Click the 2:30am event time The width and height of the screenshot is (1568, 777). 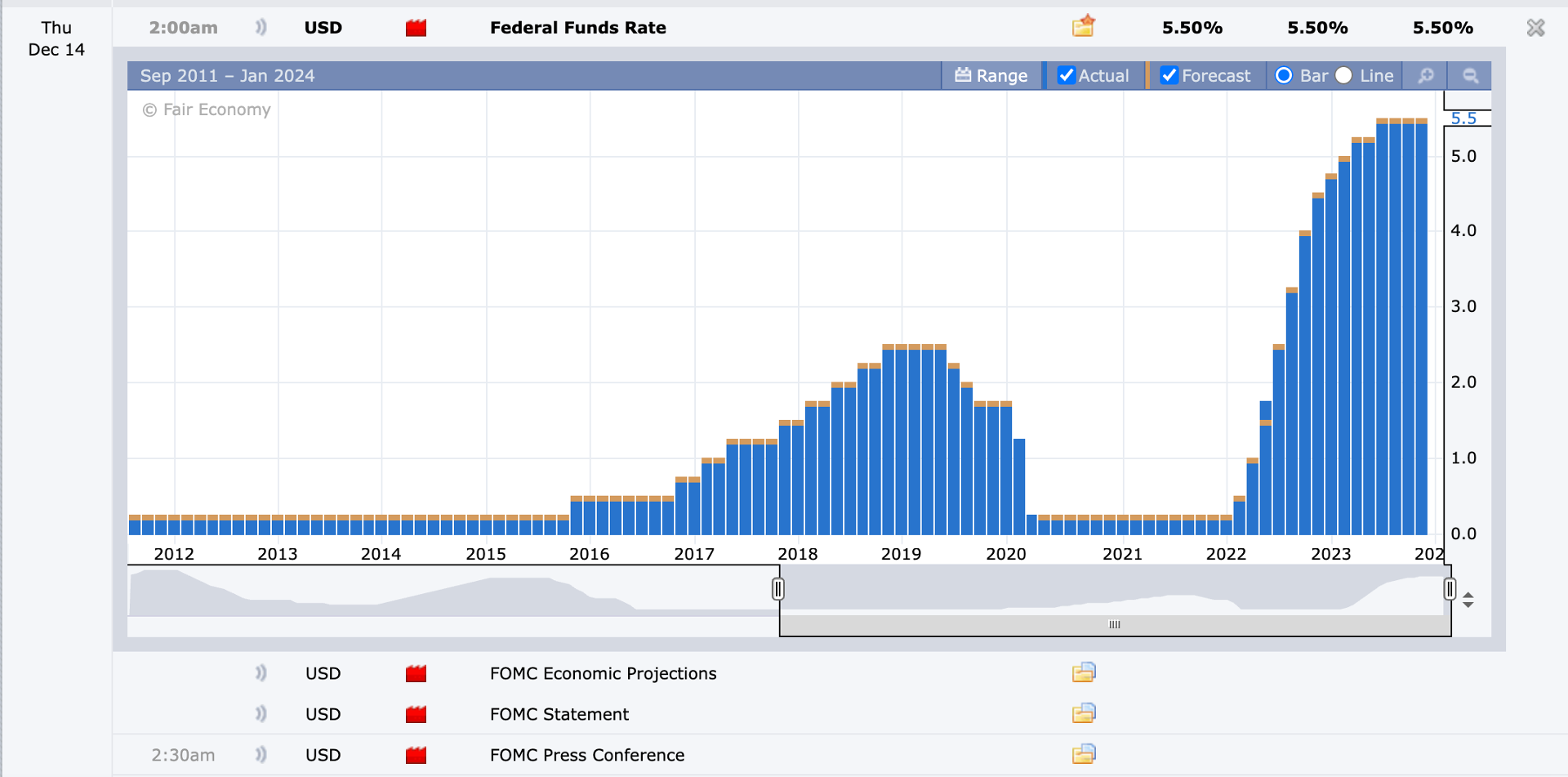point(184,755)
